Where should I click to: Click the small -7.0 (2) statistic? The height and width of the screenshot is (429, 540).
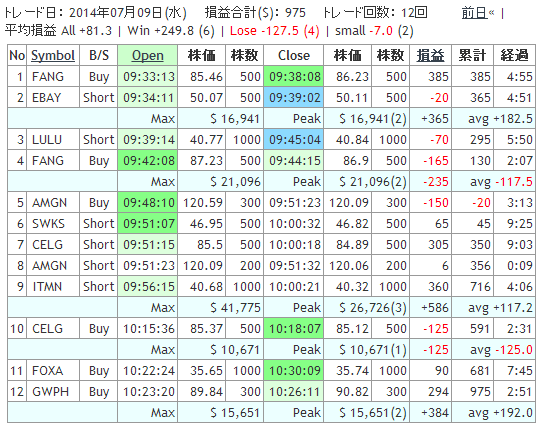(374, 31)
